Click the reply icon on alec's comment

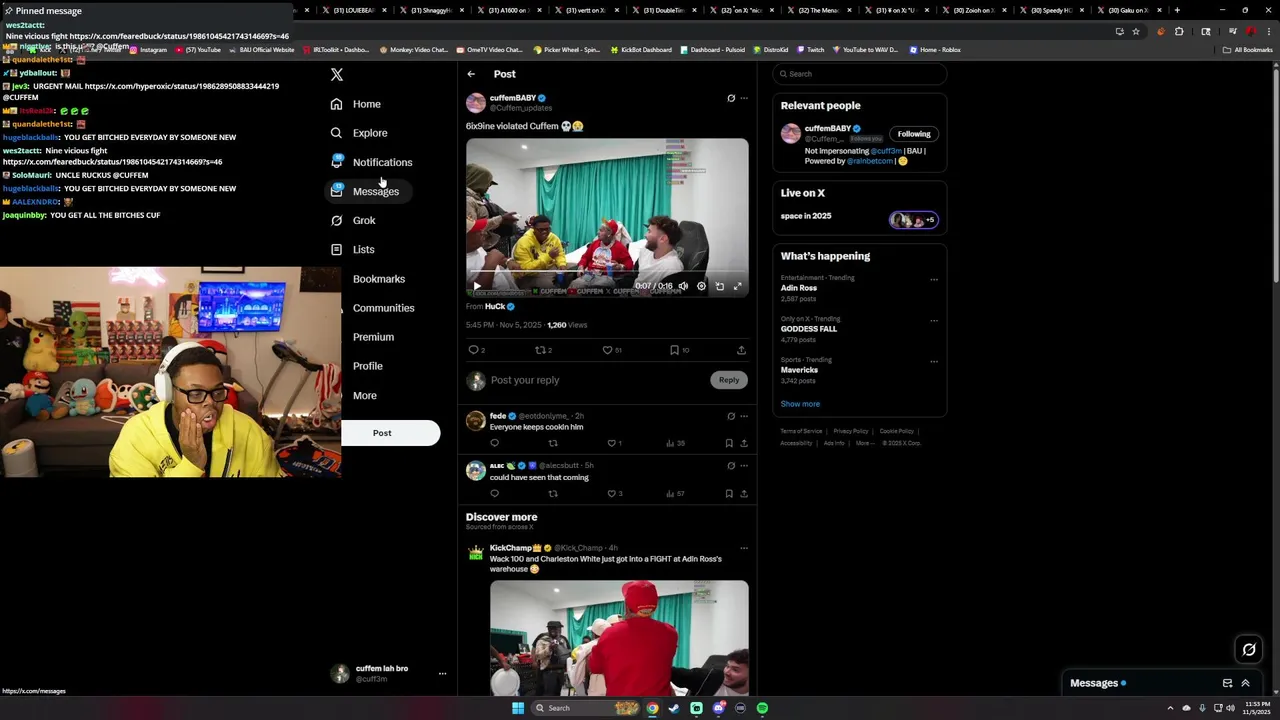[x=495, y=493]
